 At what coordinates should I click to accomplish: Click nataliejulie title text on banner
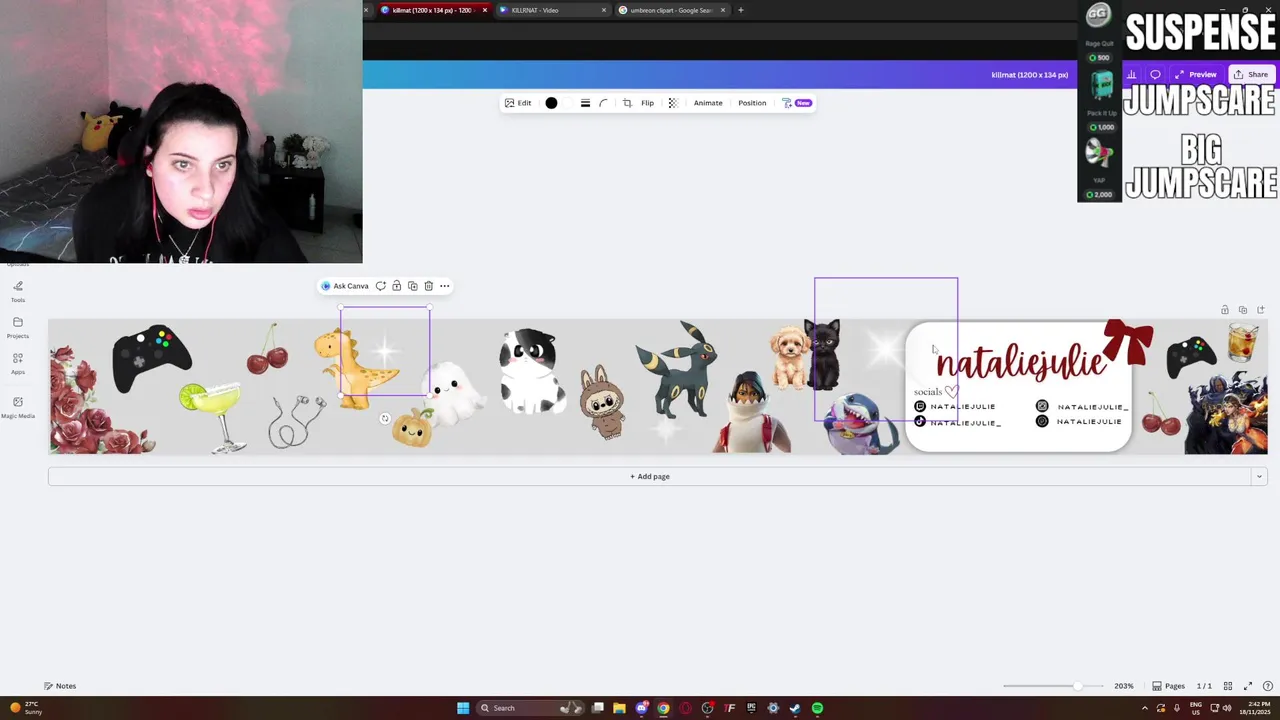click(1020, 362)
